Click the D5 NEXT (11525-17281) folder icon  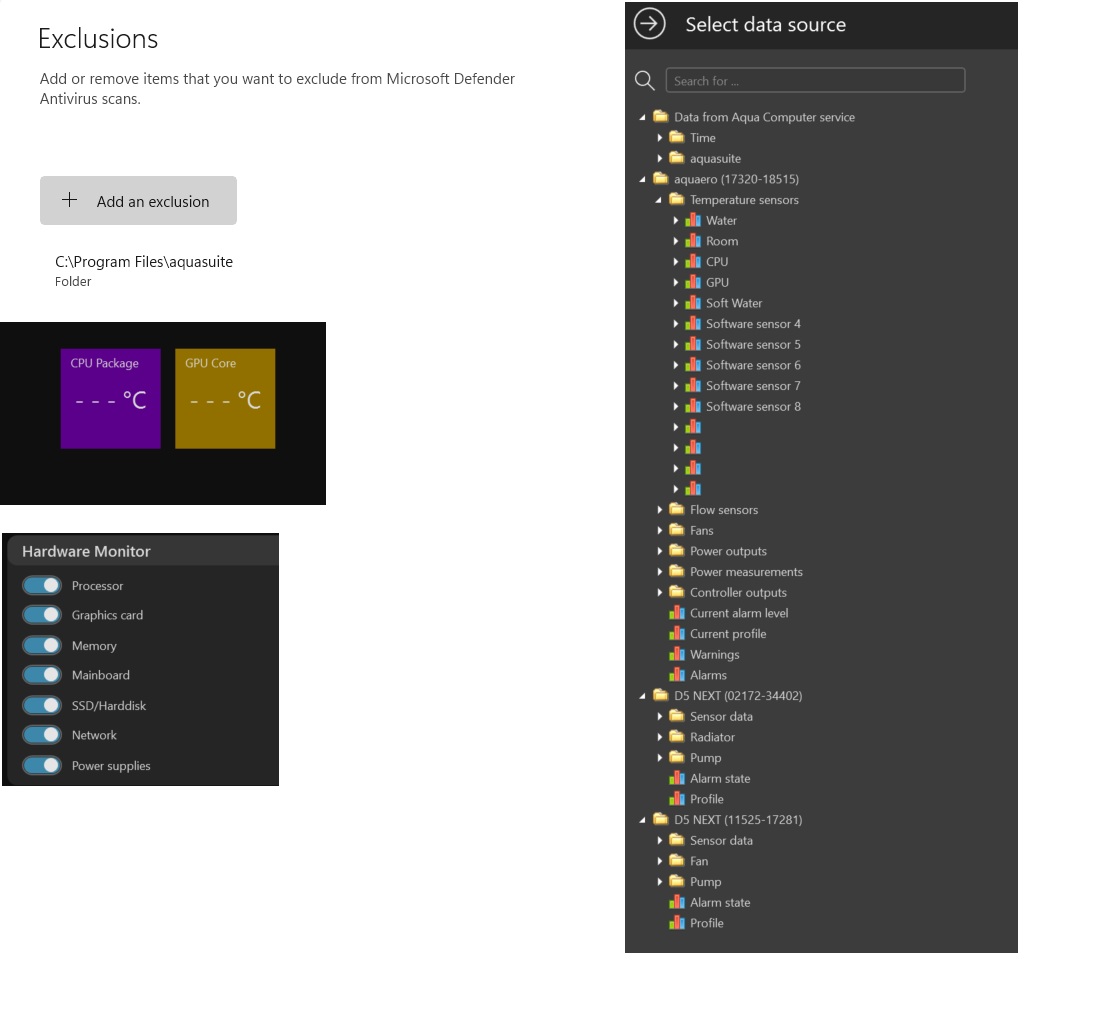pos(661,818)
